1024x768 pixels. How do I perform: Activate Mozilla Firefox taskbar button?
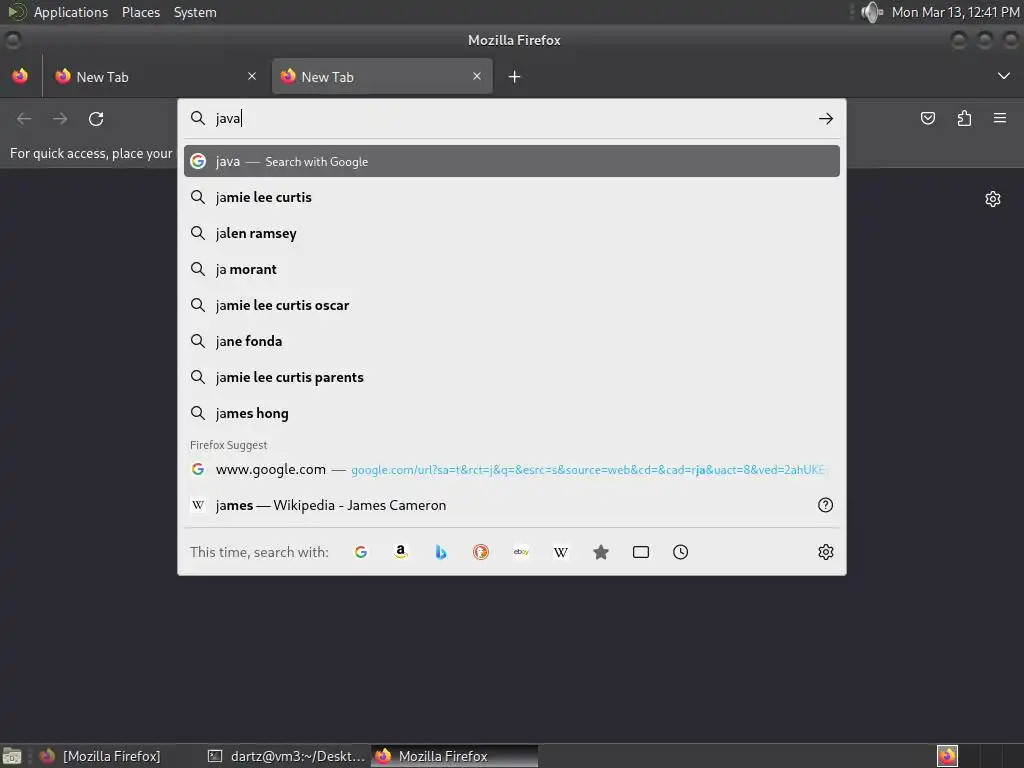455,756
